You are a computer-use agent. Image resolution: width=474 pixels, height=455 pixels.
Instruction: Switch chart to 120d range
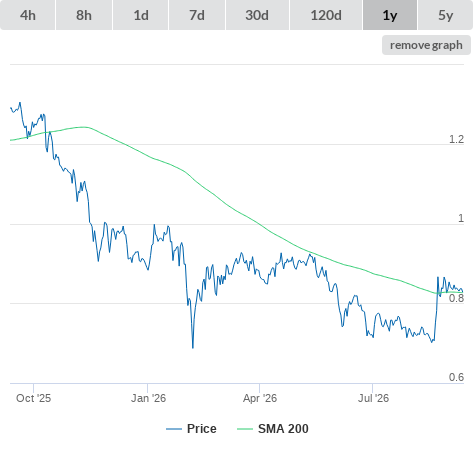[x=326, y=15]
